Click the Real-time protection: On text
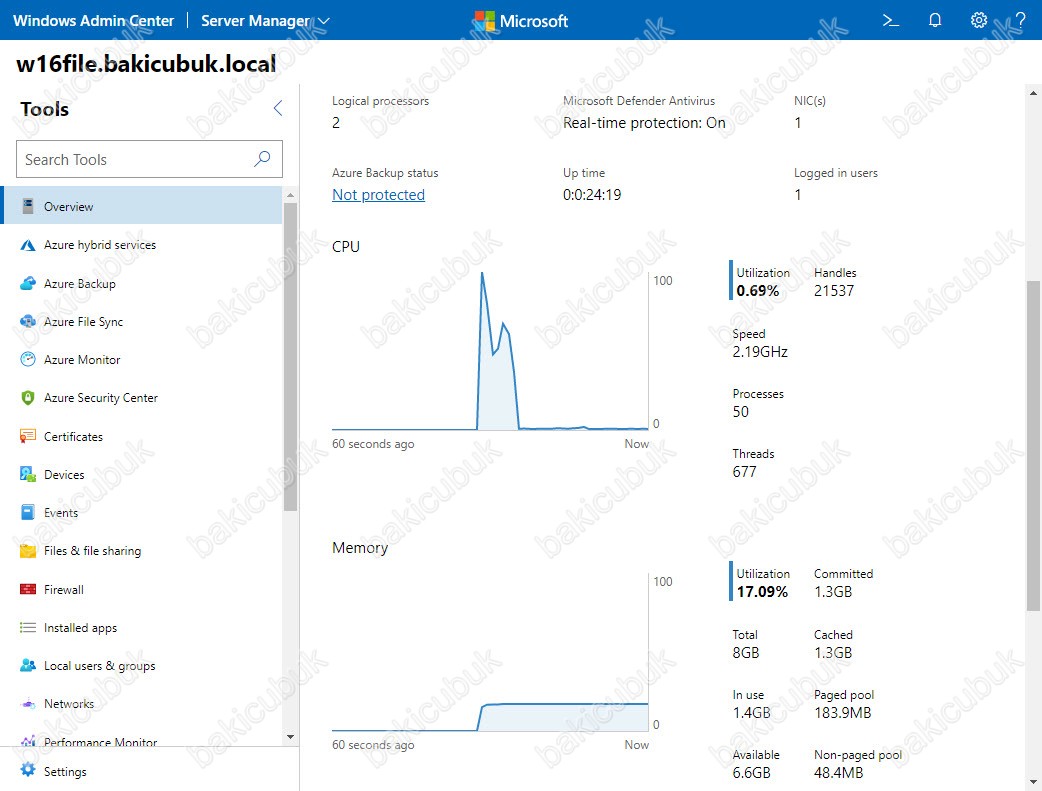This screenshot has height=791, width=1042. coord(644,123)
